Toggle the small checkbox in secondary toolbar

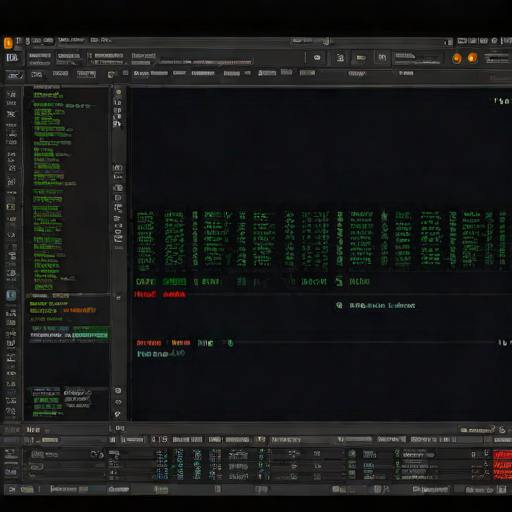tap(126, 73)
